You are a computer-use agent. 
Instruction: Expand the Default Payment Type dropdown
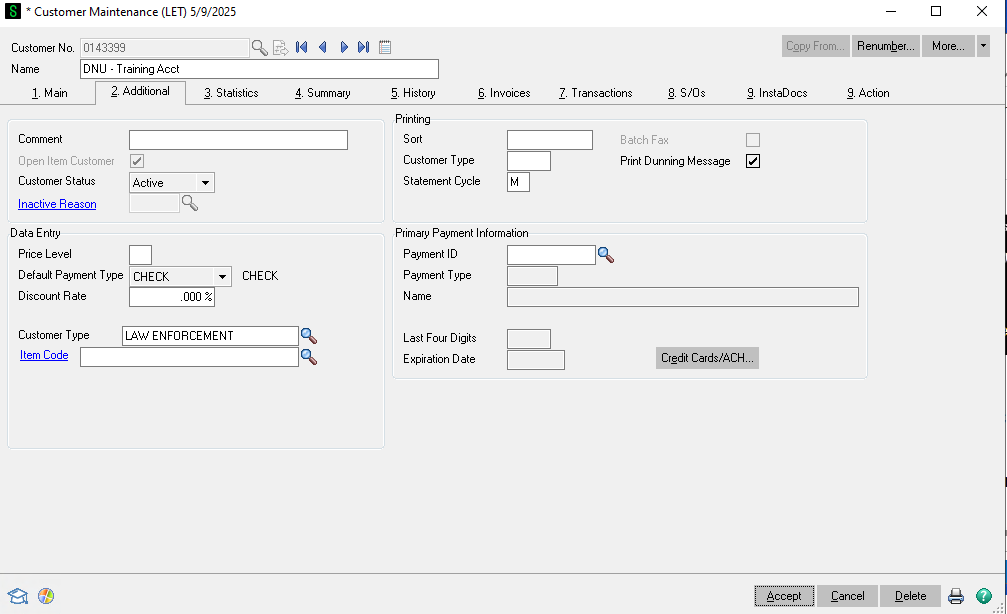click(222, 276)
